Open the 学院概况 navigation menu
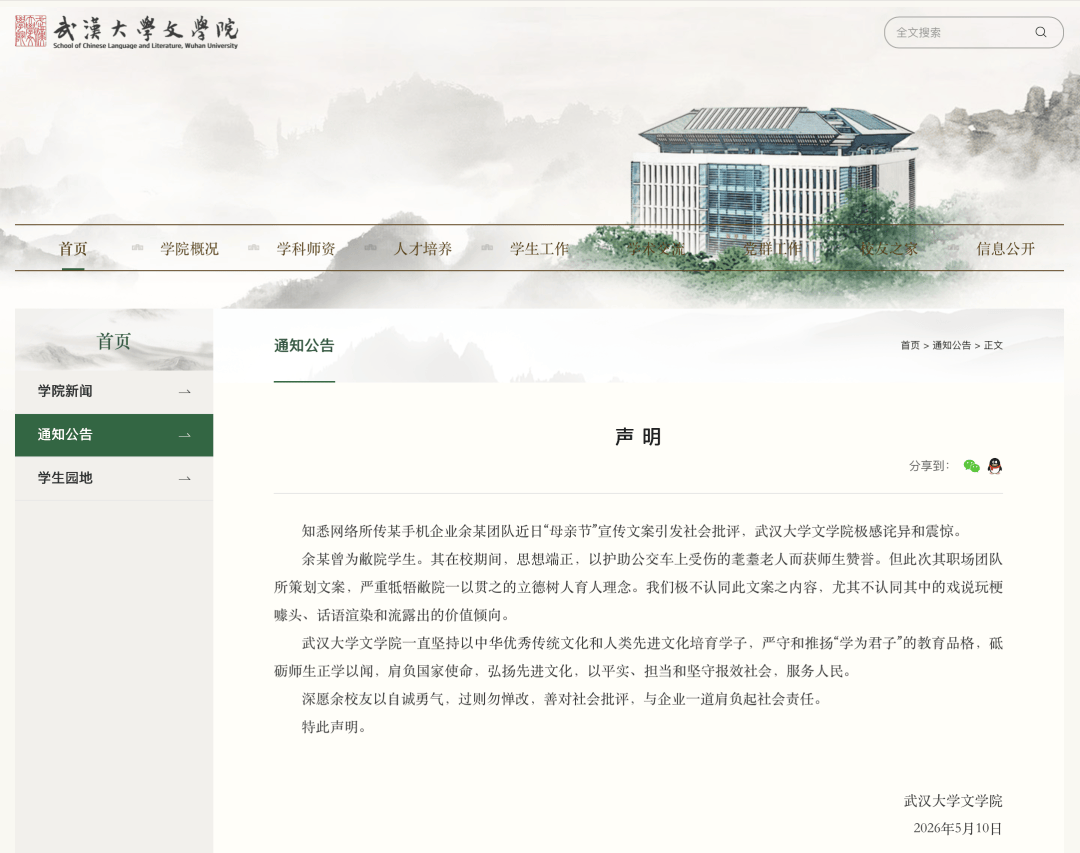Screen dimensions: 1080x853 pos(189,249)
